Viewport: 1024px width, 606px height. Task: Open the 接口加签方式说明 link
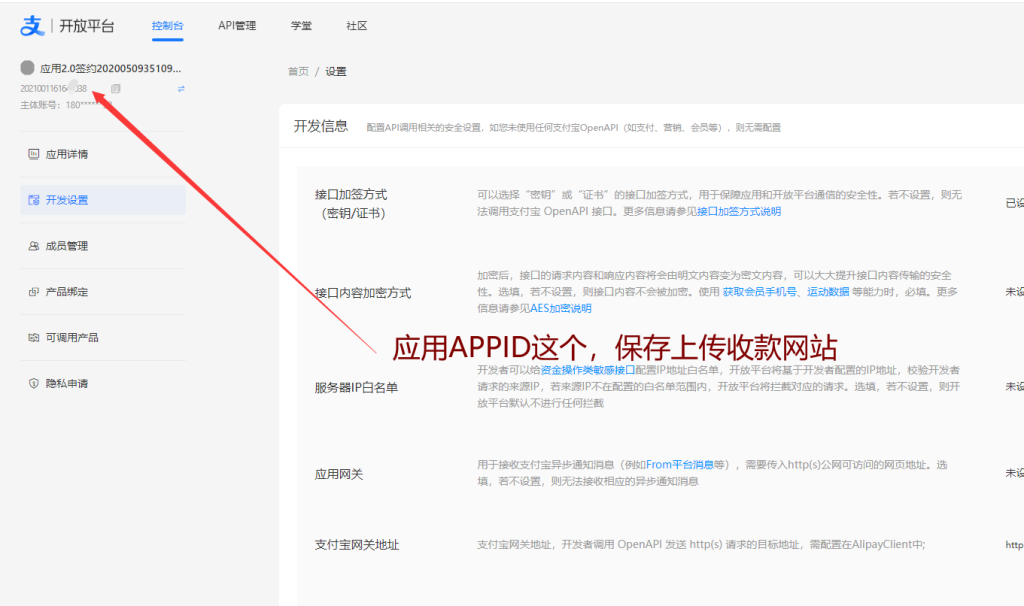coord(739,212)
